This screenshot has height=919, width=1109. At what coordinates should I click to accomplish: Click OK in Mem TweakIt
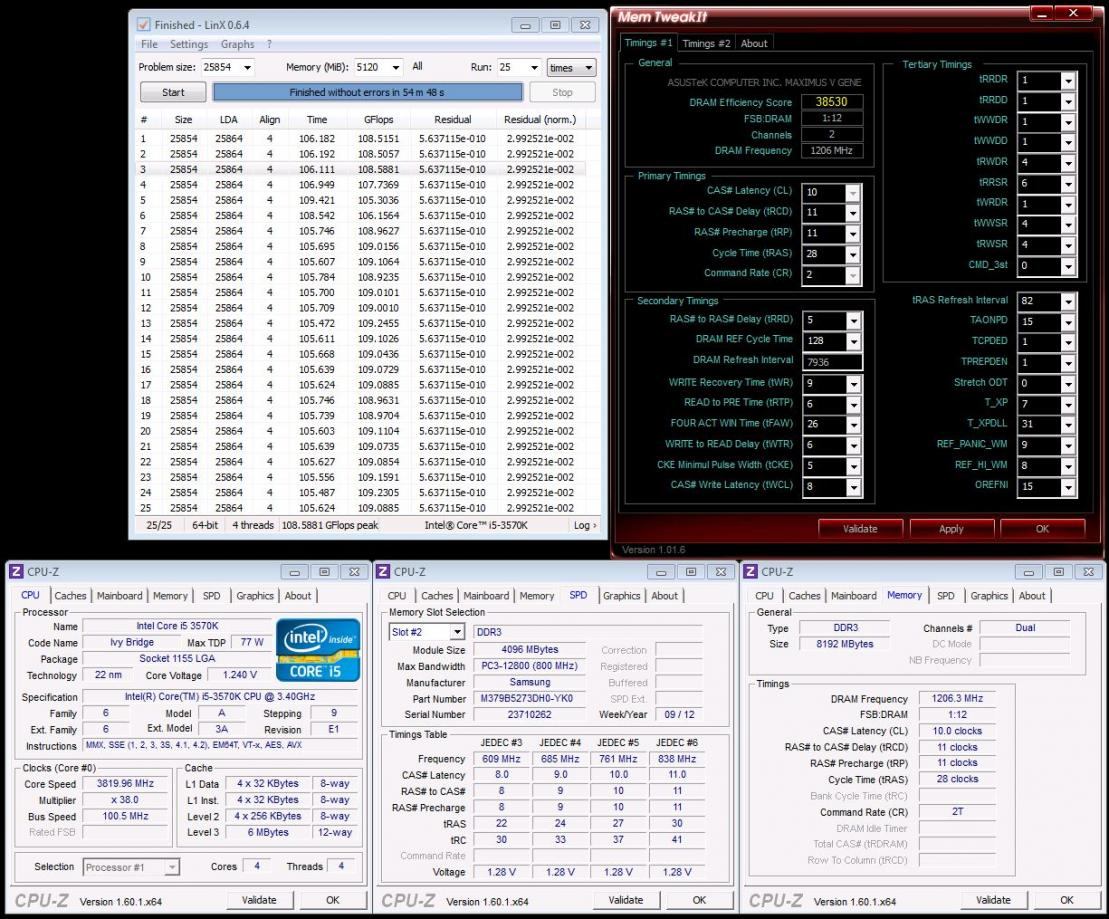point(1043,528)
